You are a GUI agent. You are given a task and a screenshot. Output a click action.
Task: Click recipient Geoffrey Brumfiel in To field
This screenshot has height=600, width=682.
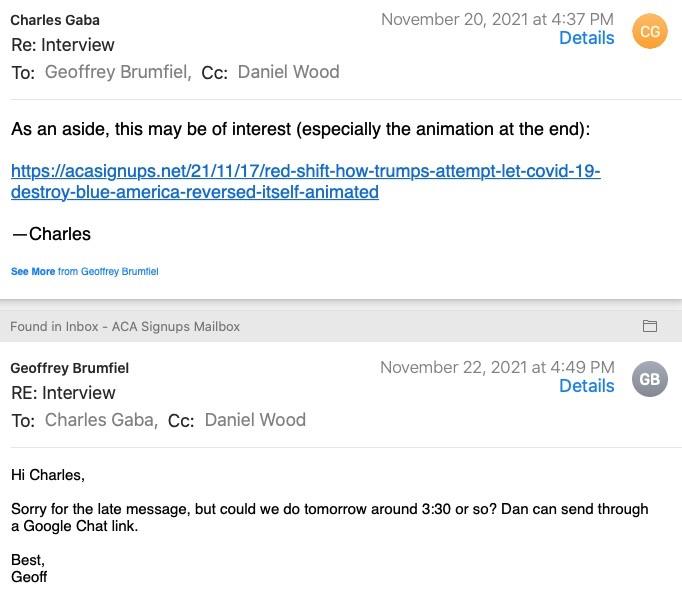coord(117,72)
